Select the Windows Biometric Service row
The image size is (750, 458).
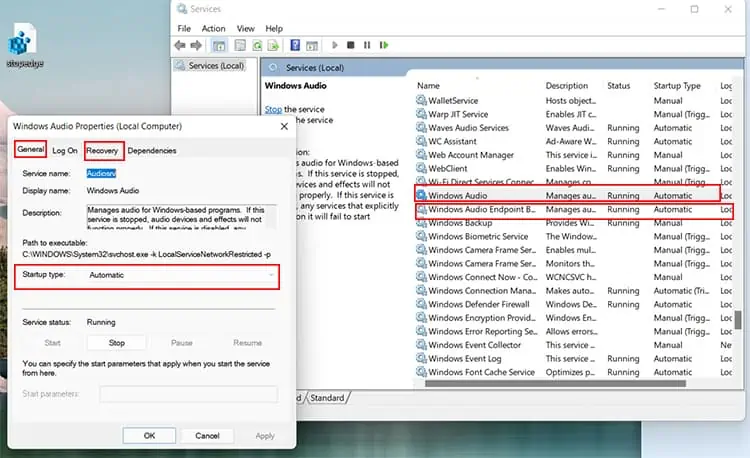point(574,236)
